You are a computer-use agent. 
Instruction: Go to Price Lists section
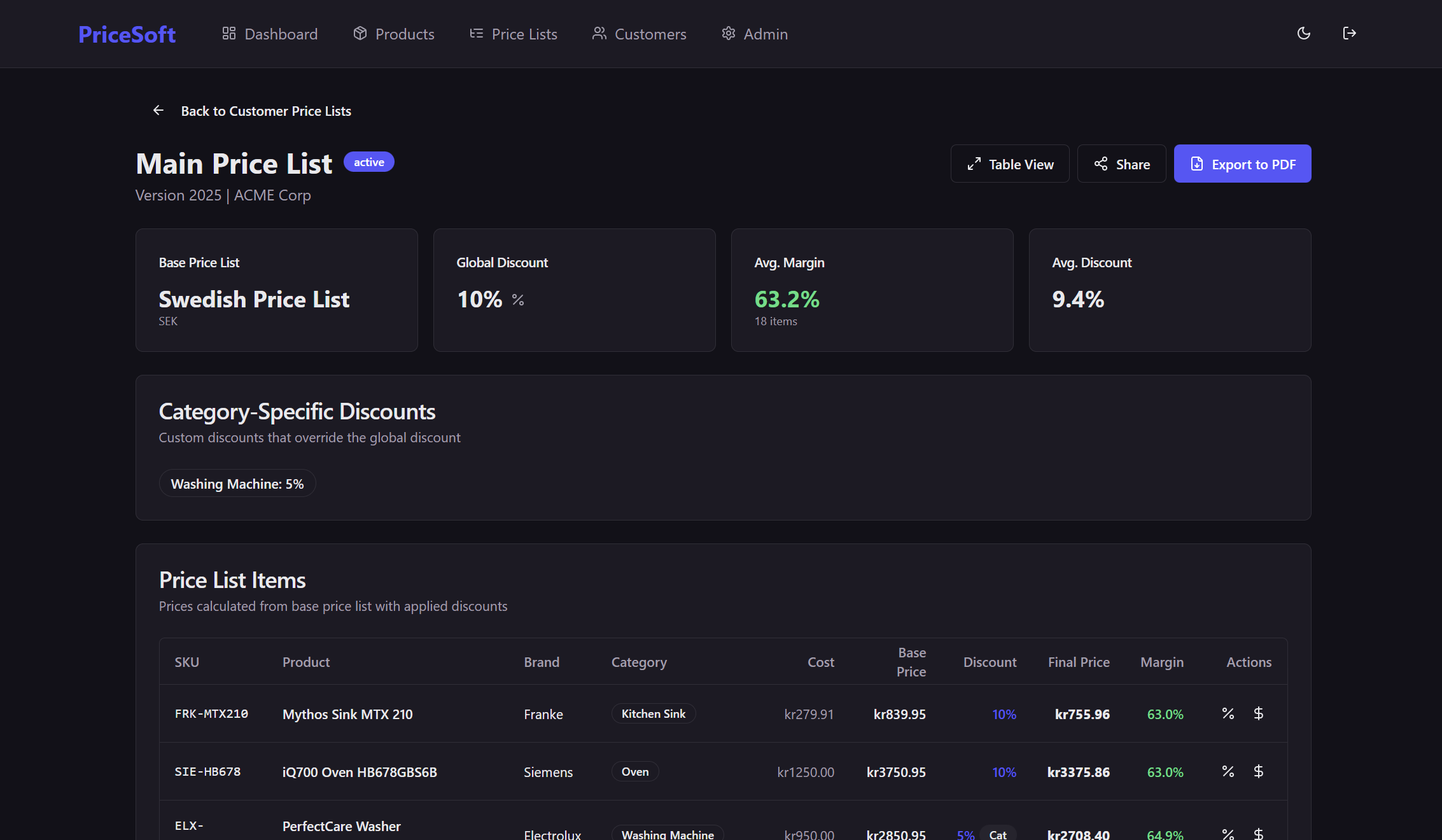pyautogui.click(x=514, y=34)
